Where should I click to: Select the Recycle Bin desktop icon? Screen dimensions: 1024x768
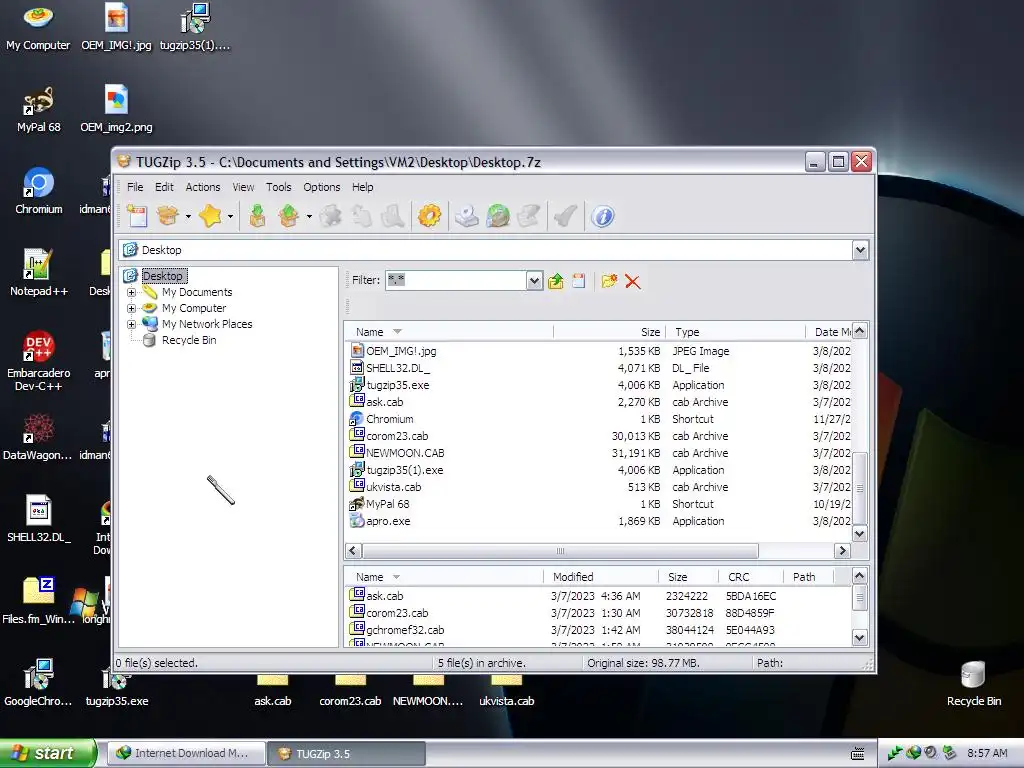tap(973, 684)
